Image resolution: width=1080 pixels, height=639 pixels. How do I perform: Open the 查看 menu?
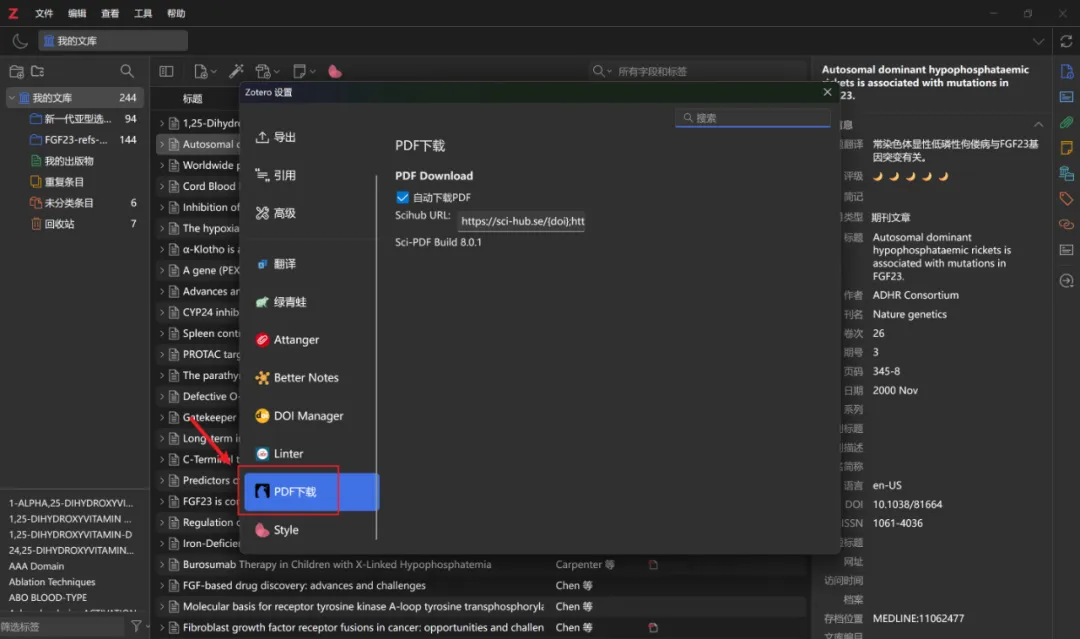click(x=110, y=13)
